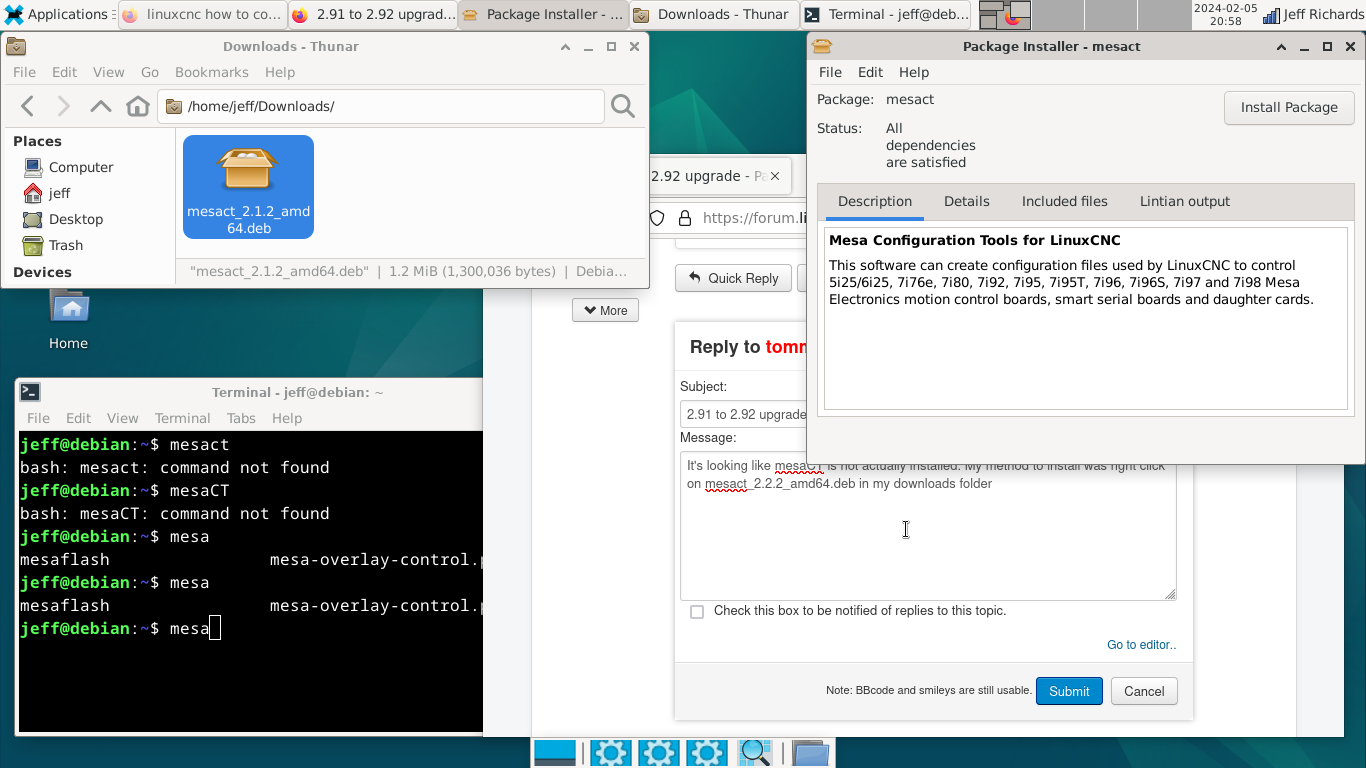Open Trash in Places sidebar
Image resolution: width=1366 pixels, height=768 pixels.
66,245
